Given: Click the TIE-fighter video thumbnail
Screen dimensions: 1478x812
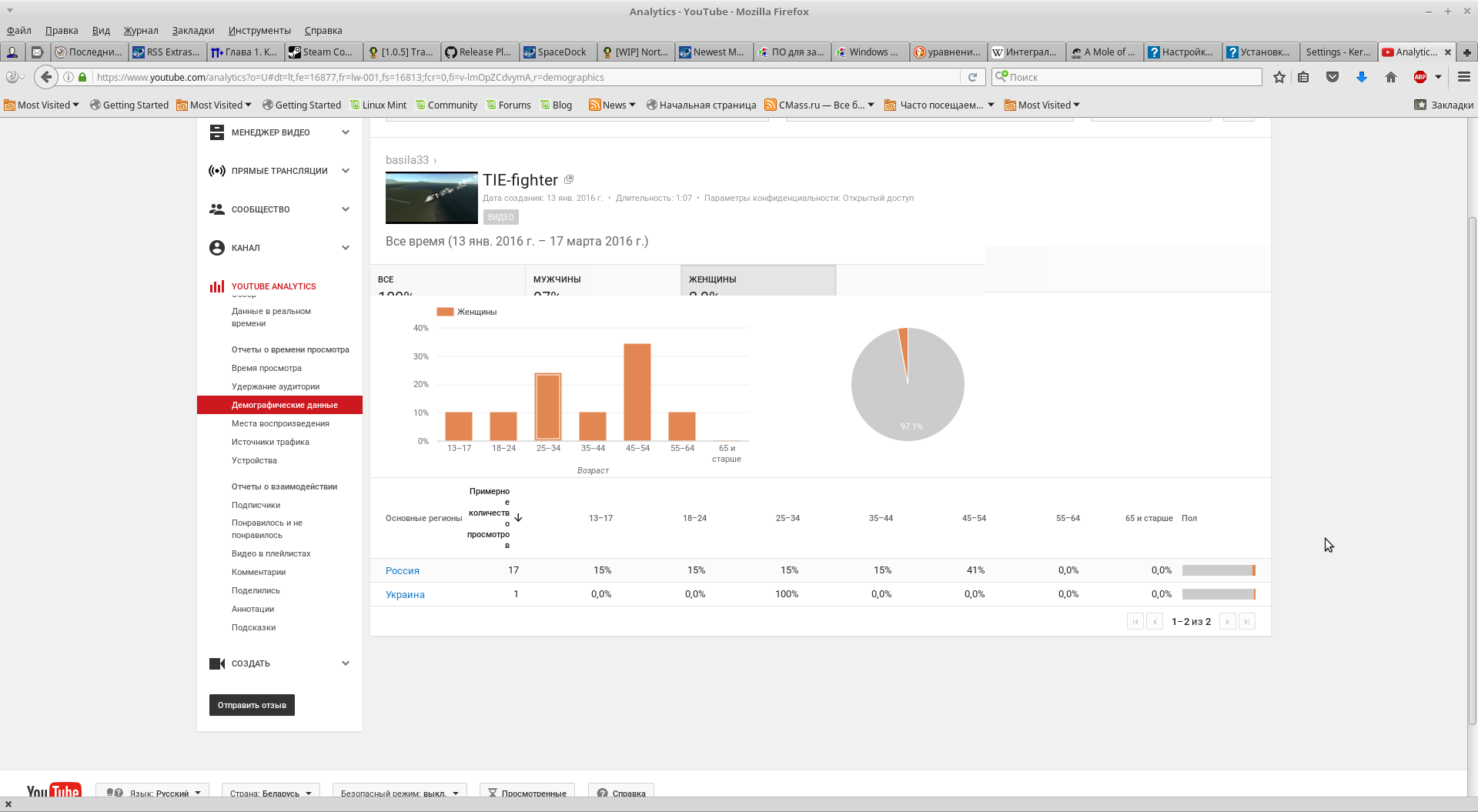Looking at the screenshot, I should click(x=432, y=198).
